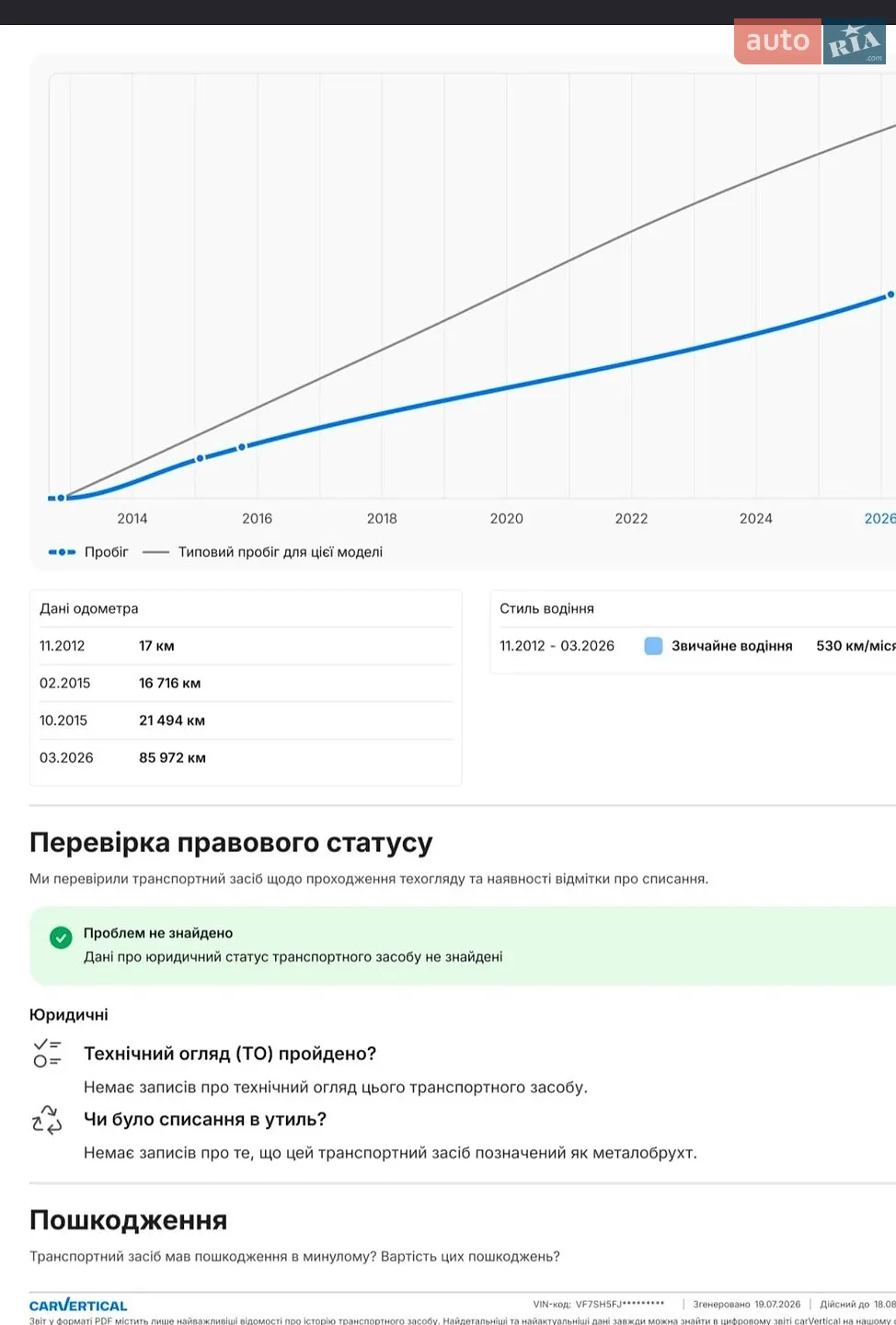The height and width of the screenshot is (1325, 896).
Task: Click the 85 972 км odometer row
Action: 246,758
